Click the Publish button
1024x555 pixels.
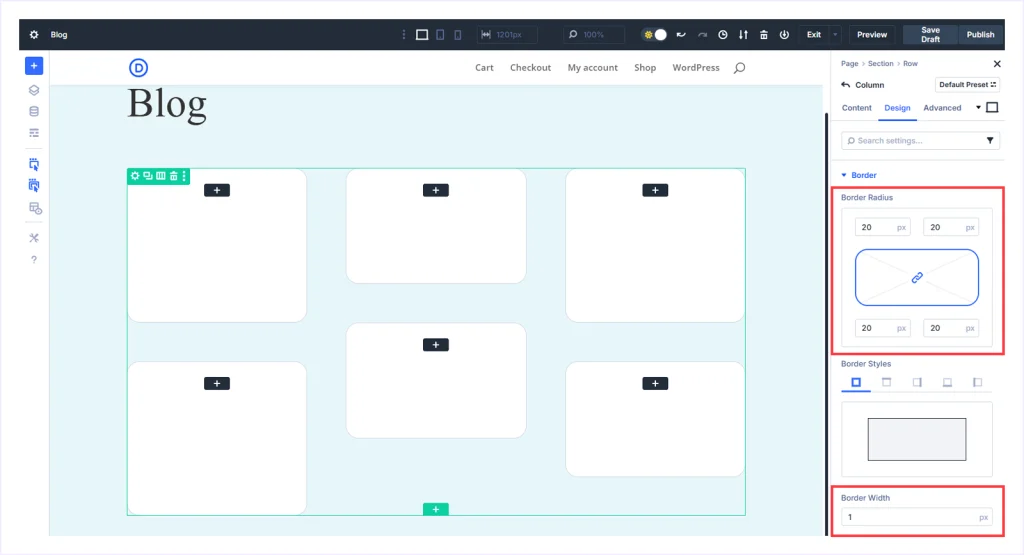pos(980,35)
